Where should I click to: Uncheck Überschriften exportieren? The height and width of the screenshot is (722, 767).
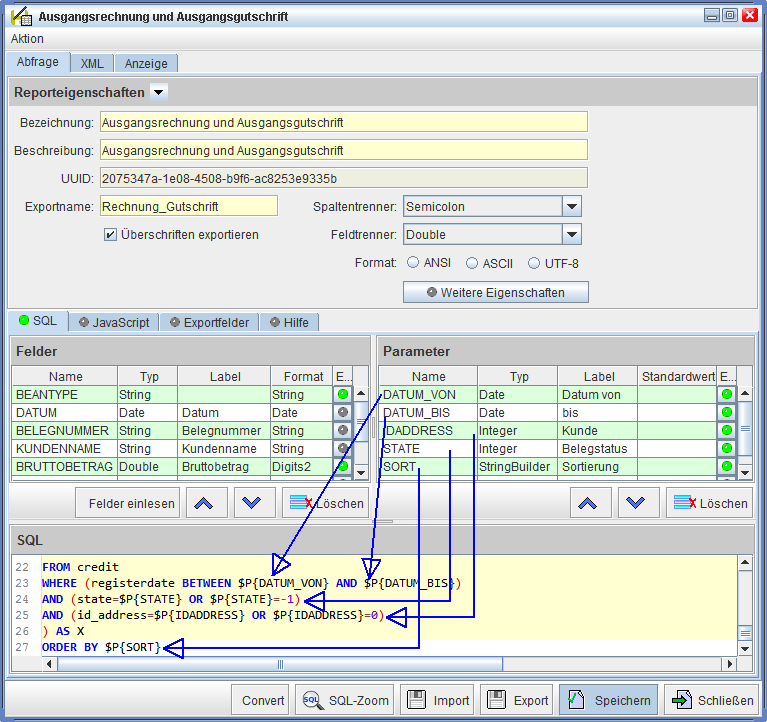(x=110, y=235)
